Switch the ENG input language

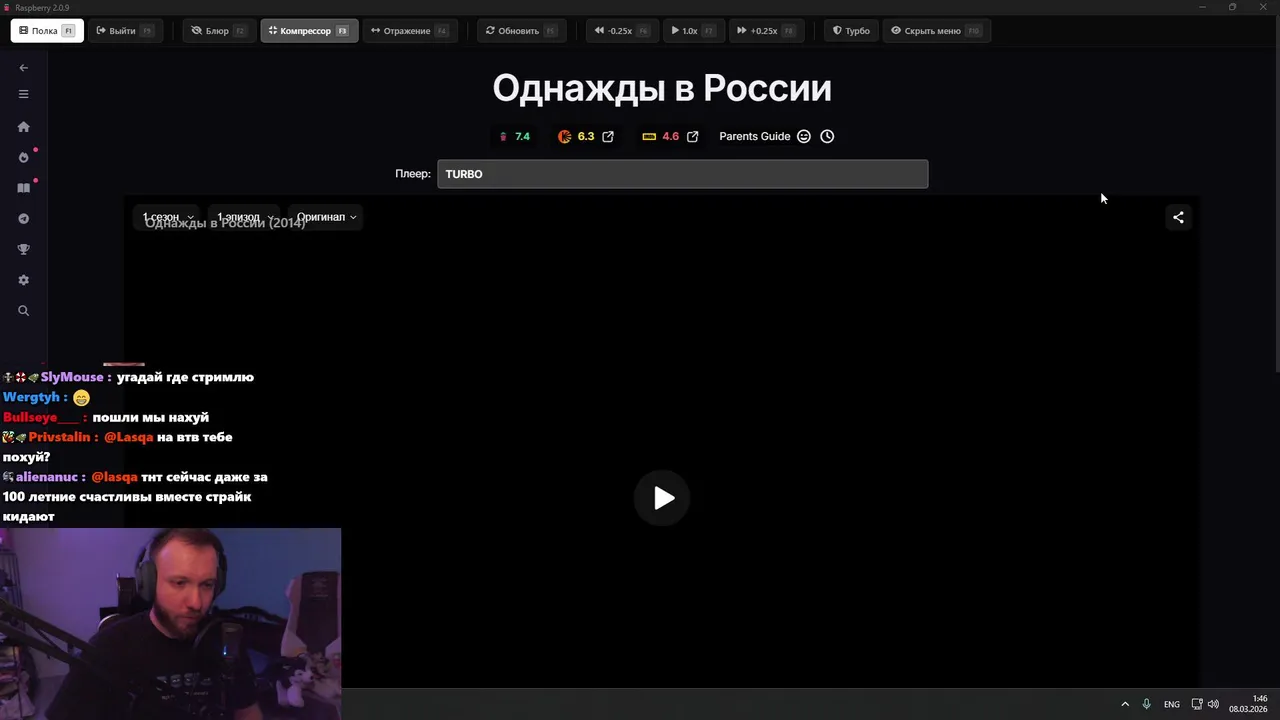coord(1172,704)
